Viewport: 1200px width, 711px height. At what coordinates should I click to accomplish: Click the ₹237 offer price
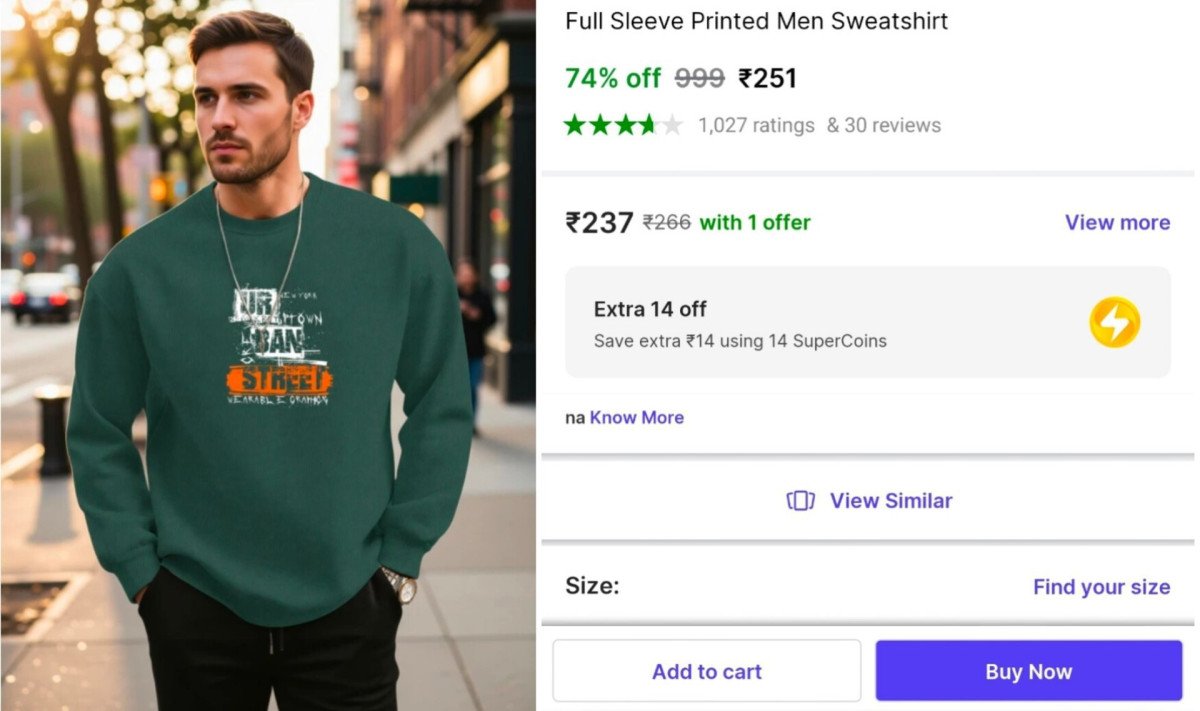pos(599,222)
